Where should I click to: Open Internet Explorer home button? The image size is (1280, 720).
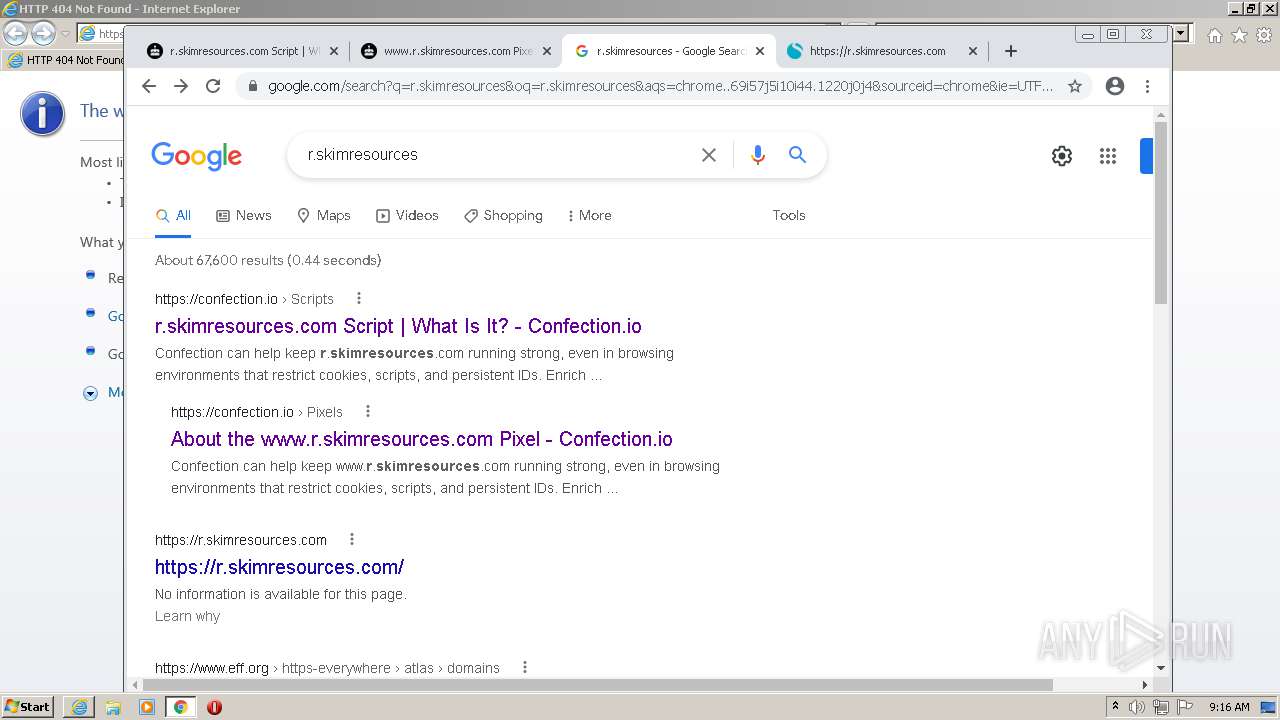click(1214, 35)
